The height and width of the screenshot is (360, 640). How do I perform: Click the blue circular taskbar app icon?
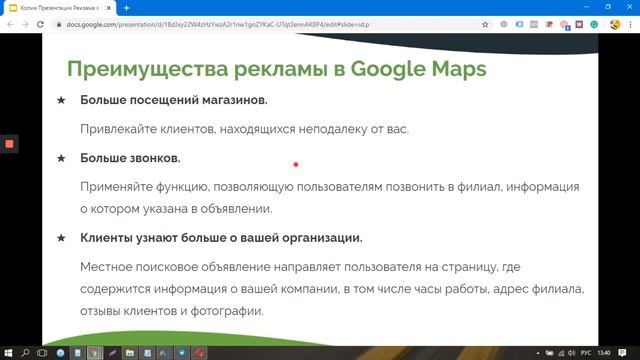click(60, 353)
